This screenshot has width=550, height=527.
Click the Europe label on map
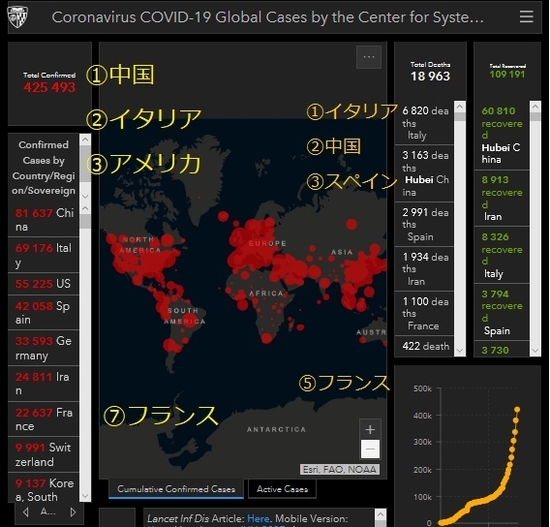[267, 244]
